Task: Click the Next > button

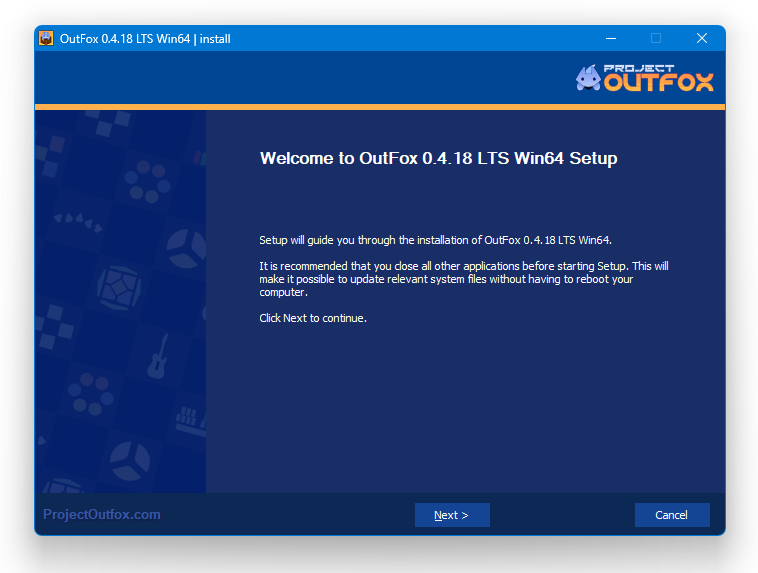Action: click(x=452, y=515)
